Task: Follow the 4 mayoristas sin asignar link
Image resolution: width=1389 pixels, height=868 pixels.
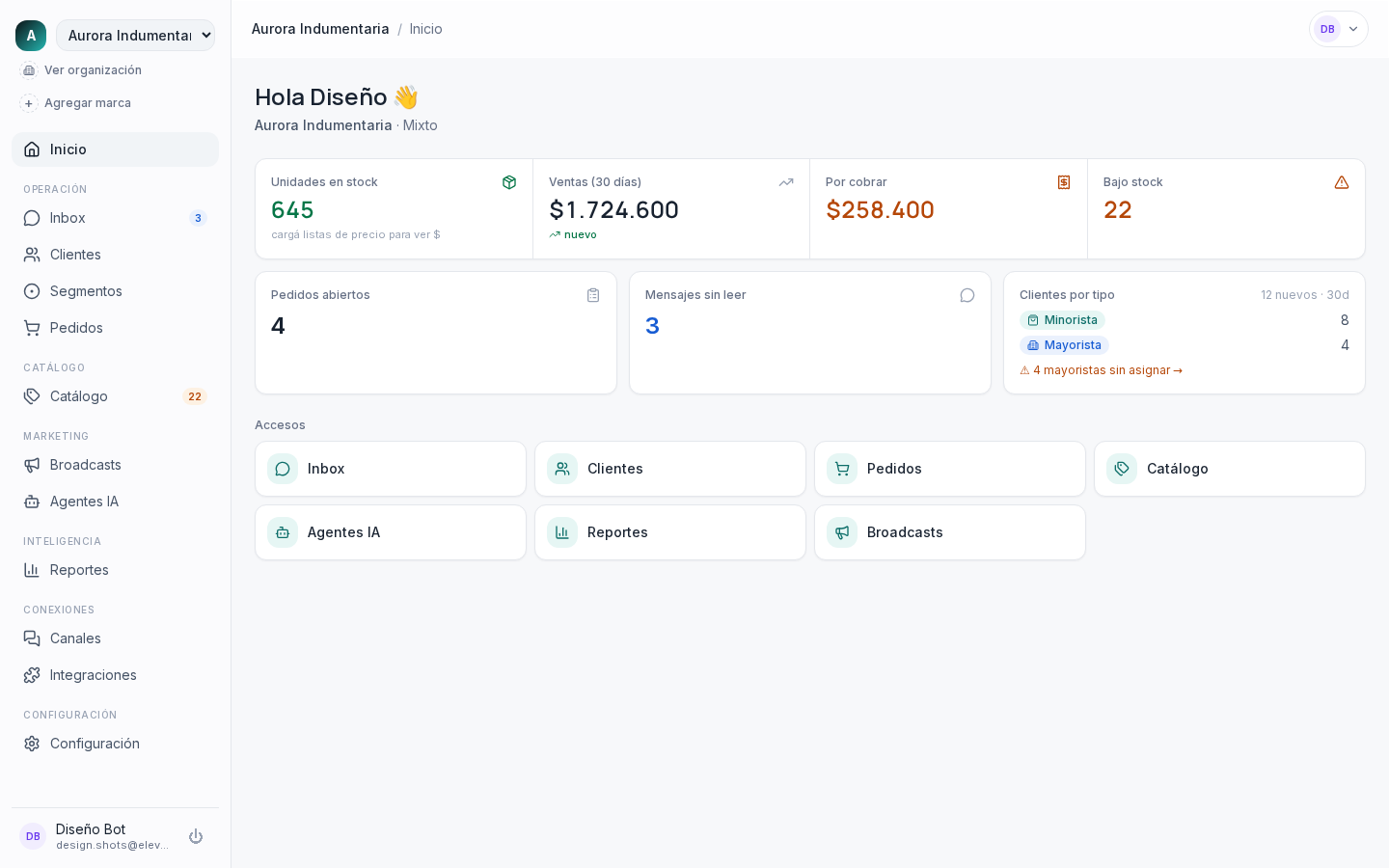Action: (x=1101, y=370)
